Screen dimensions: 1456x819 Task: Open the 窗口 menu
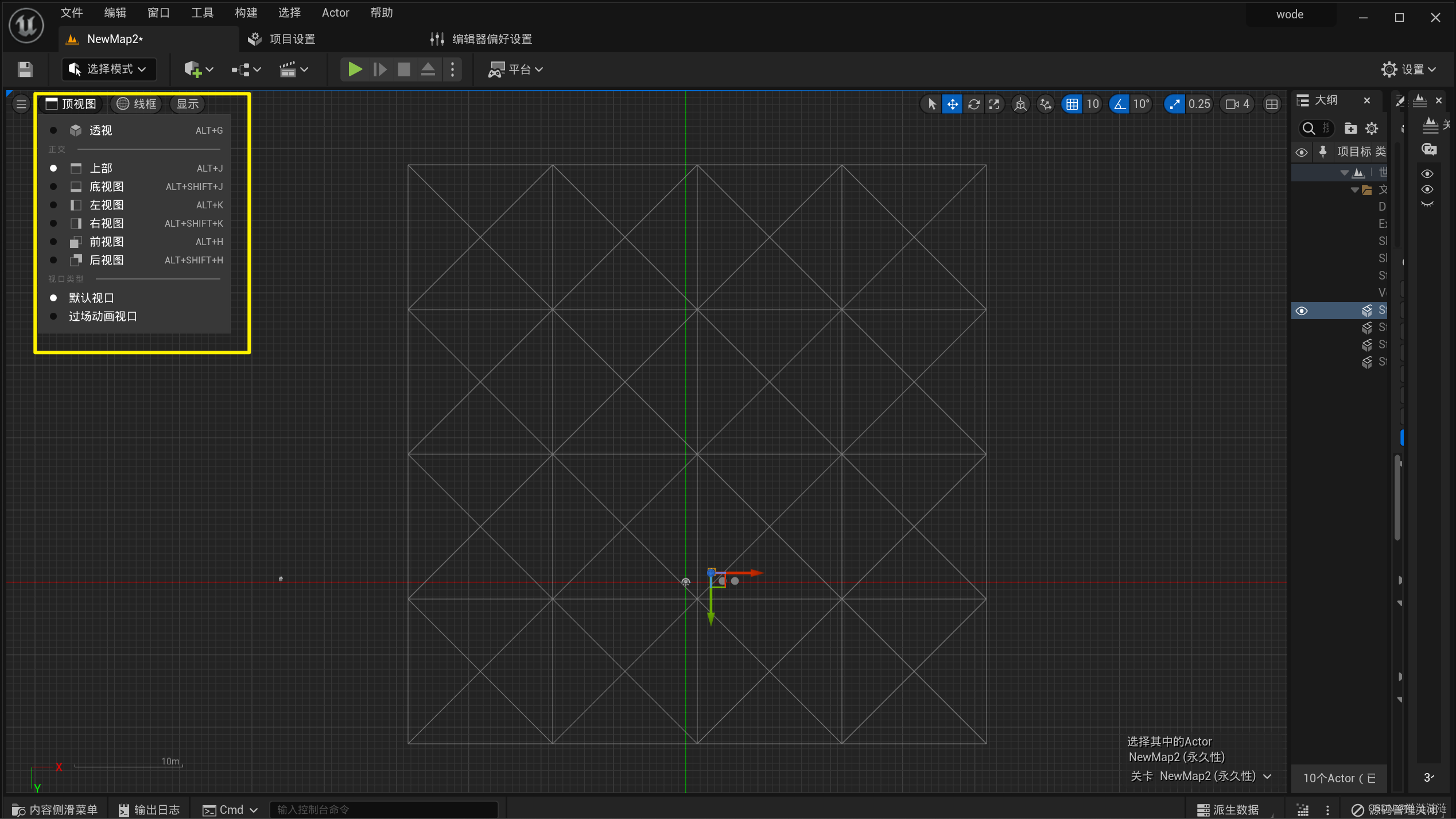click(x=159, y=13)
